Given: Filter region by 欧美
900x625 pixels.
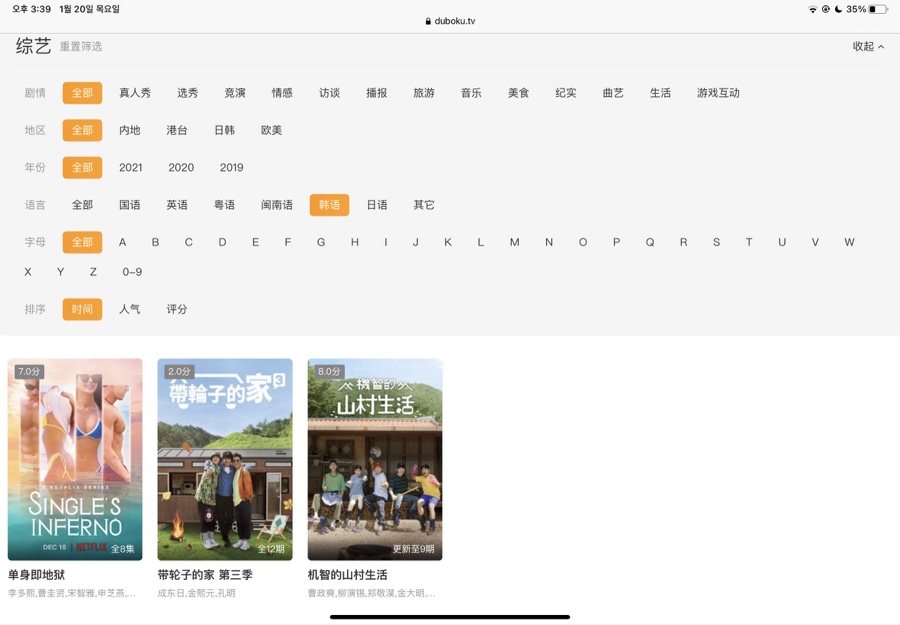Looking at the screenshot, I should (x=271, y=130).
